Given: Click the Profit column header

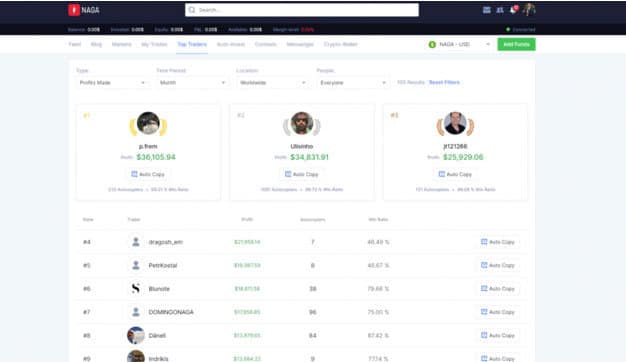Looking at the screenshot, I should tap(247, 220).
